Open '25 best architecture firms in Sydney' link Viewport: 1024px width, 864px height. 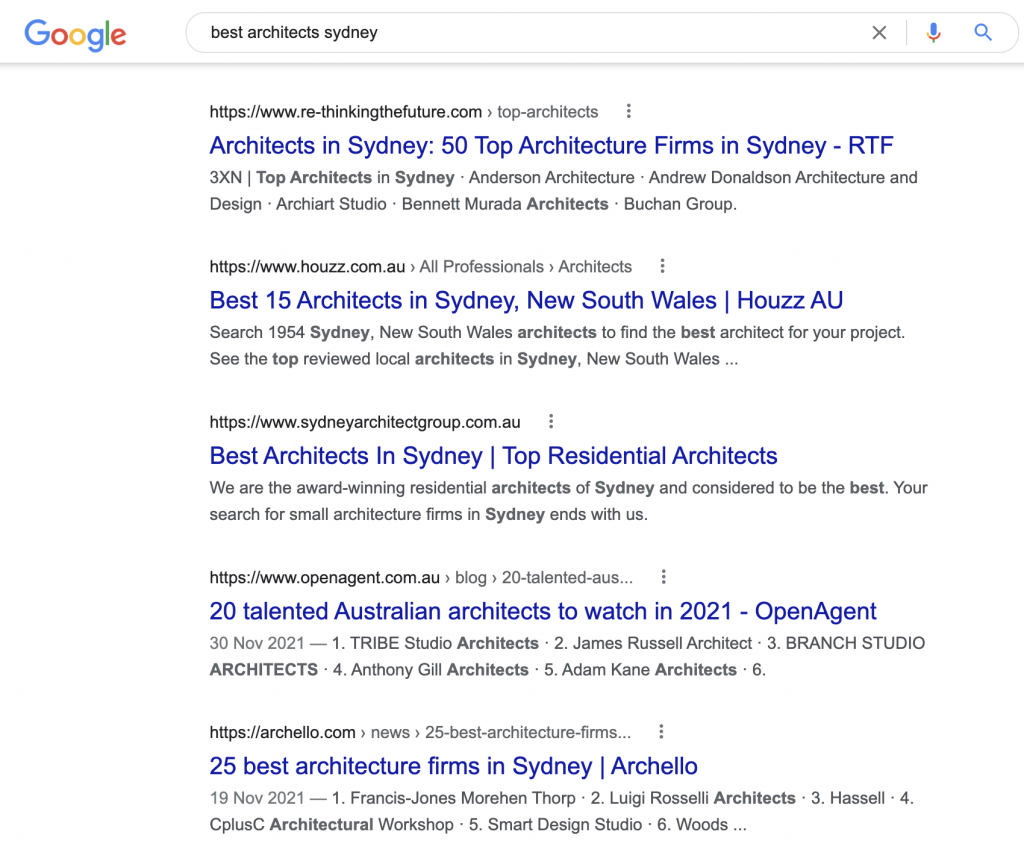pyautogui.click(x=453, y=765)
